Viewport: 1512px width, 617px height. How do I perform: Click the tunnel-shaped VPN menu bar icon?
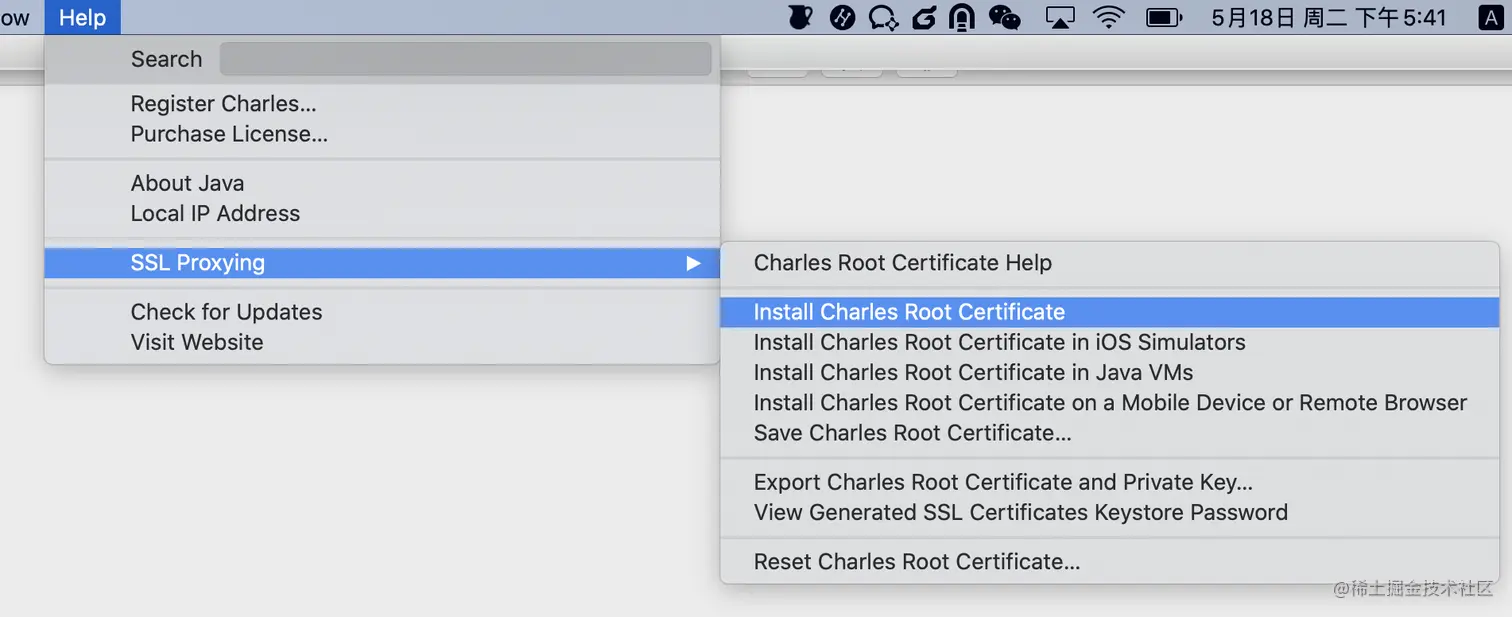click(x=962, y=17)
